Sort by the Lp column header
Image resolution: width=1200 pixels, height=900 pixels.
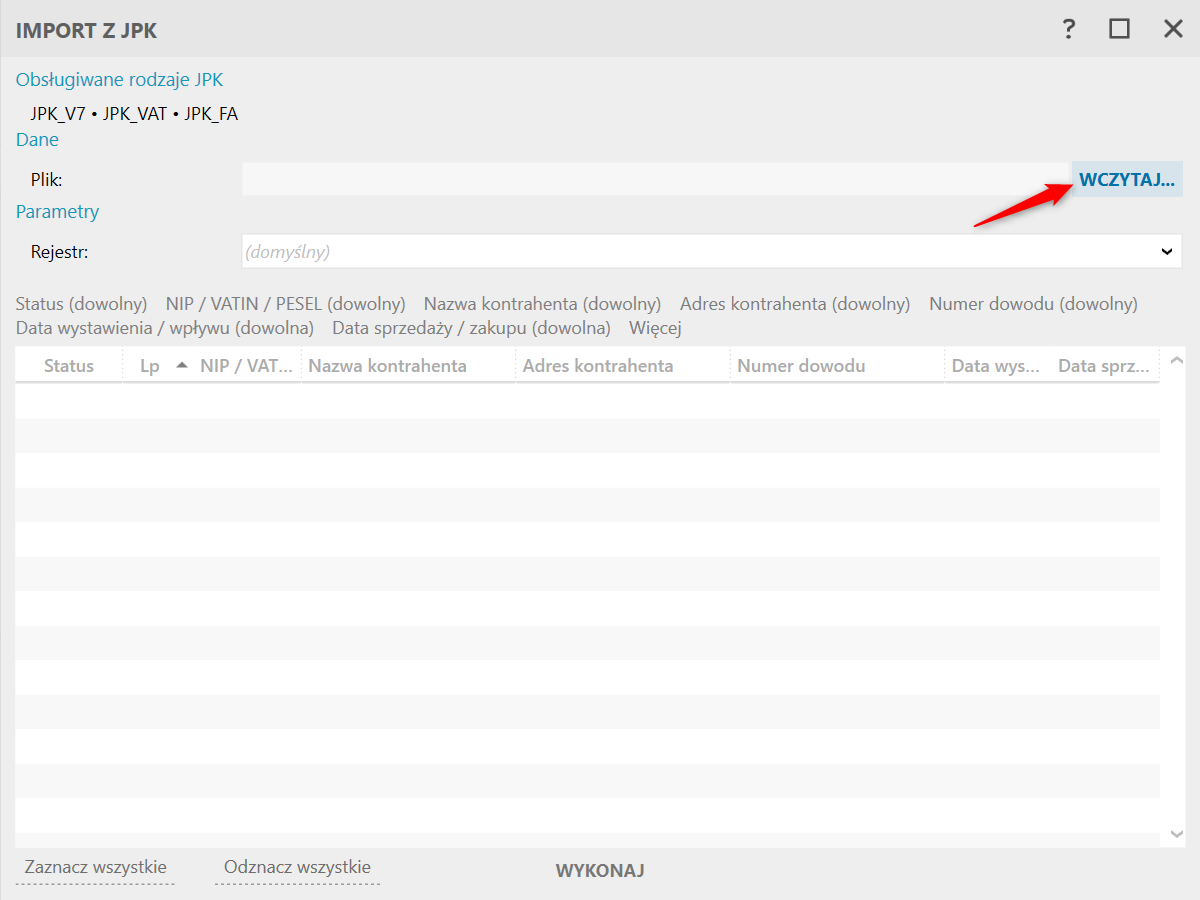[x=150, y=366]
